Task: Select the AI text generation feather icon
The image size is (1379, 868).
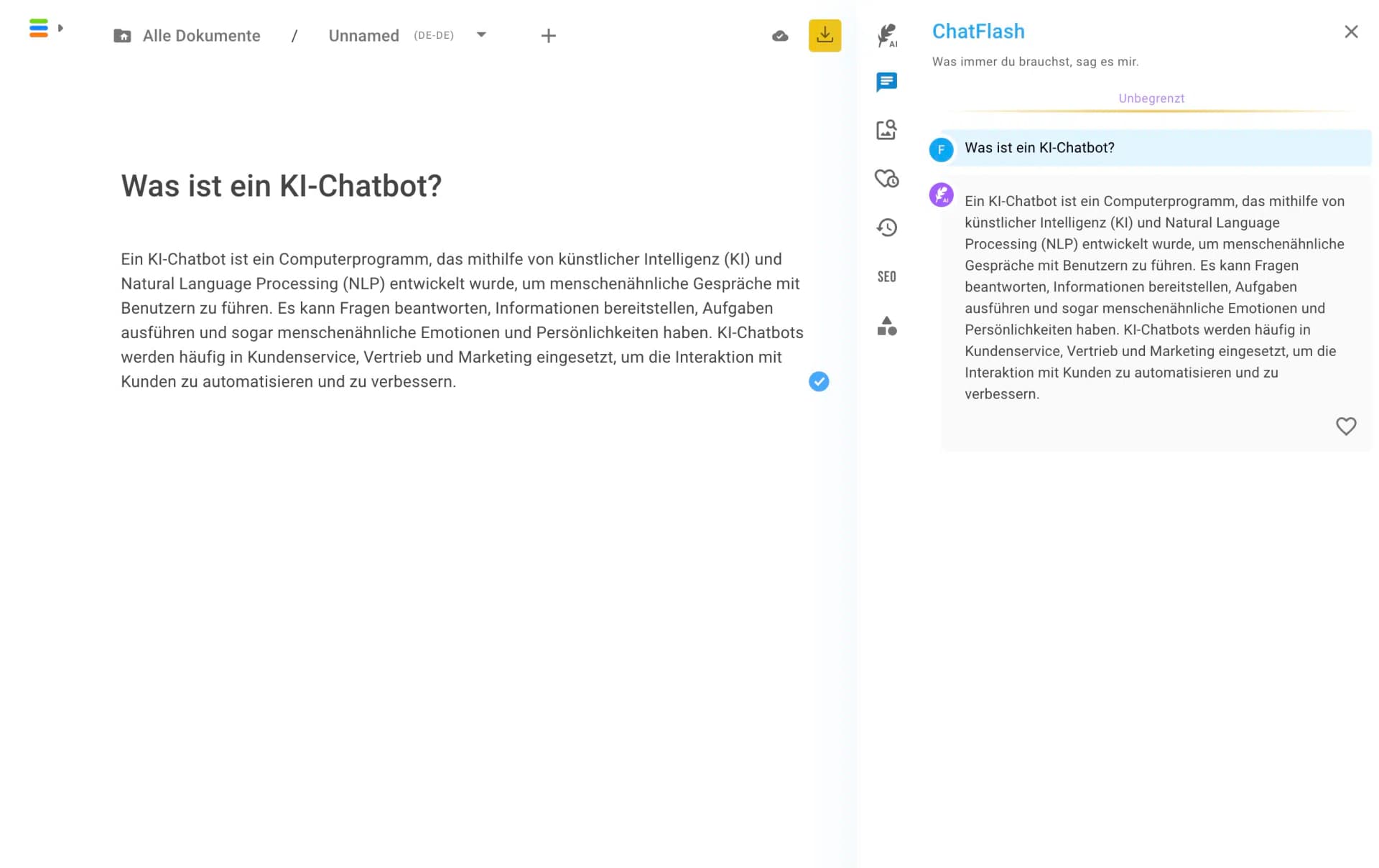Action: click(x=887, y=36)
